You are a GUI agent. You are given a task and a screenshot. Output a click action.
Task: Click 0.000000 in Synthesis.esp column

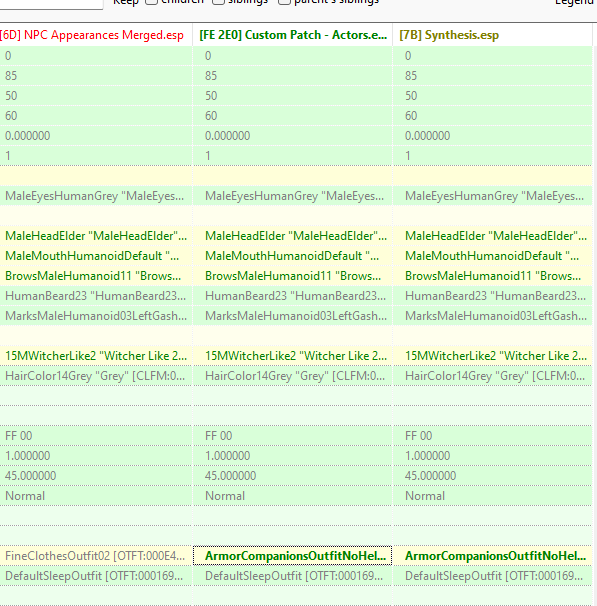tap(492, 136)
